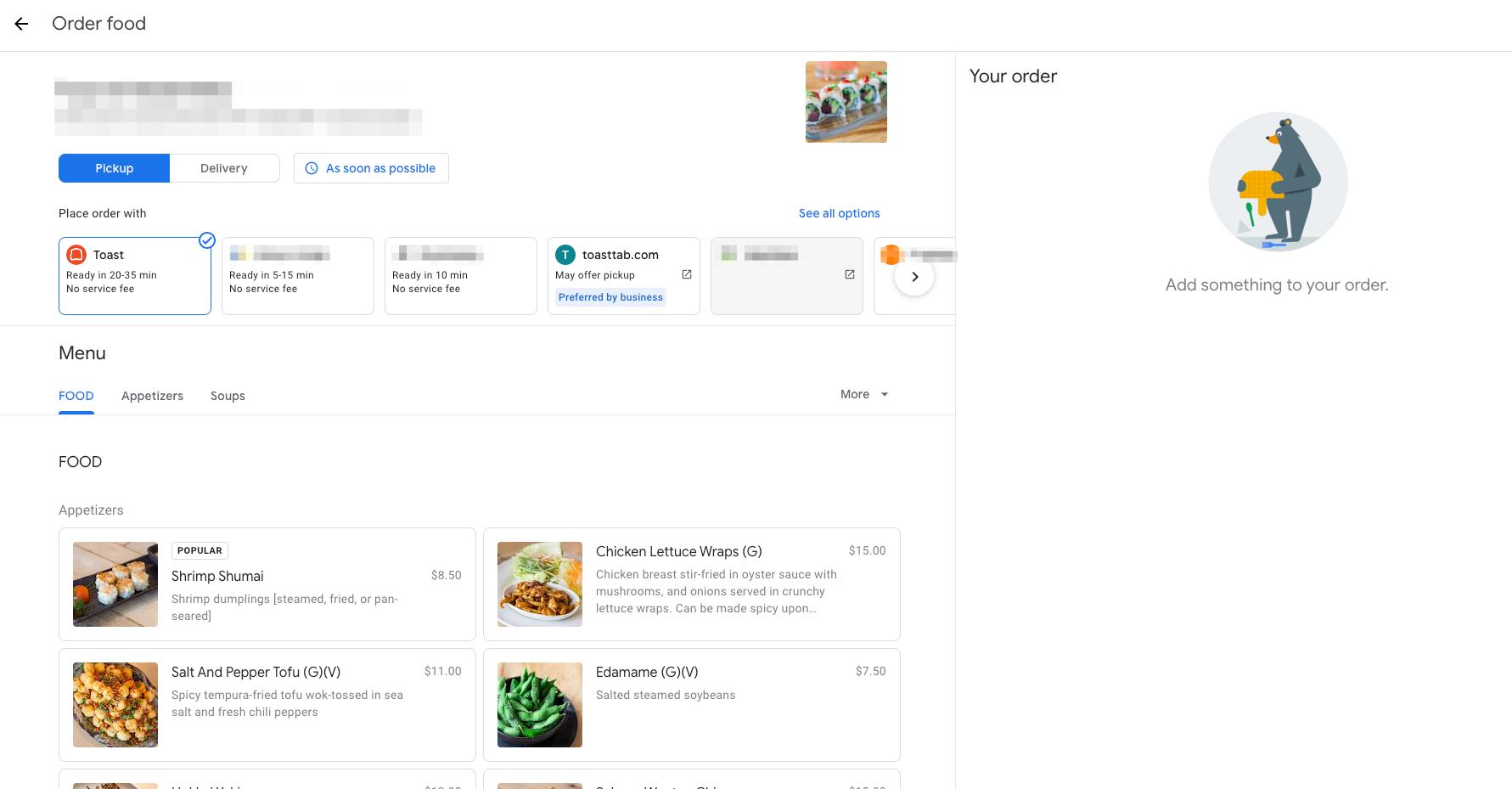The width and height of the screenshot is (1512, 789).
Task: Click the orange provider logo at the far right
Action: pos(890,254)
